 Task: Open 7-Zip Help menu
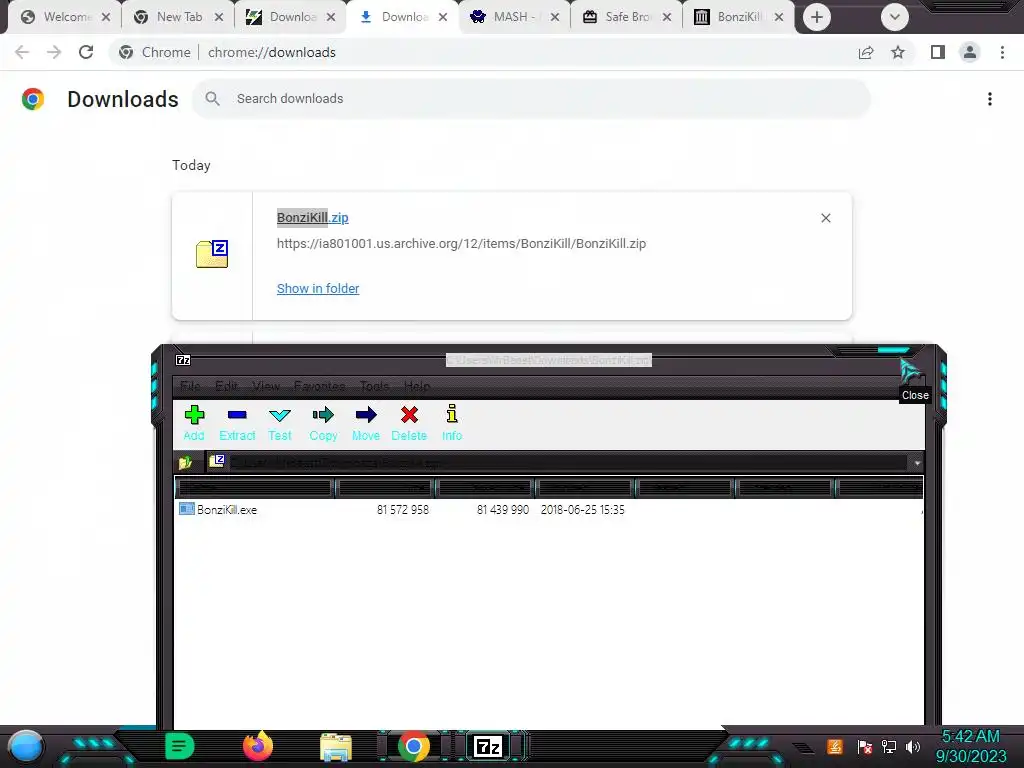click(x=417, y=386)
